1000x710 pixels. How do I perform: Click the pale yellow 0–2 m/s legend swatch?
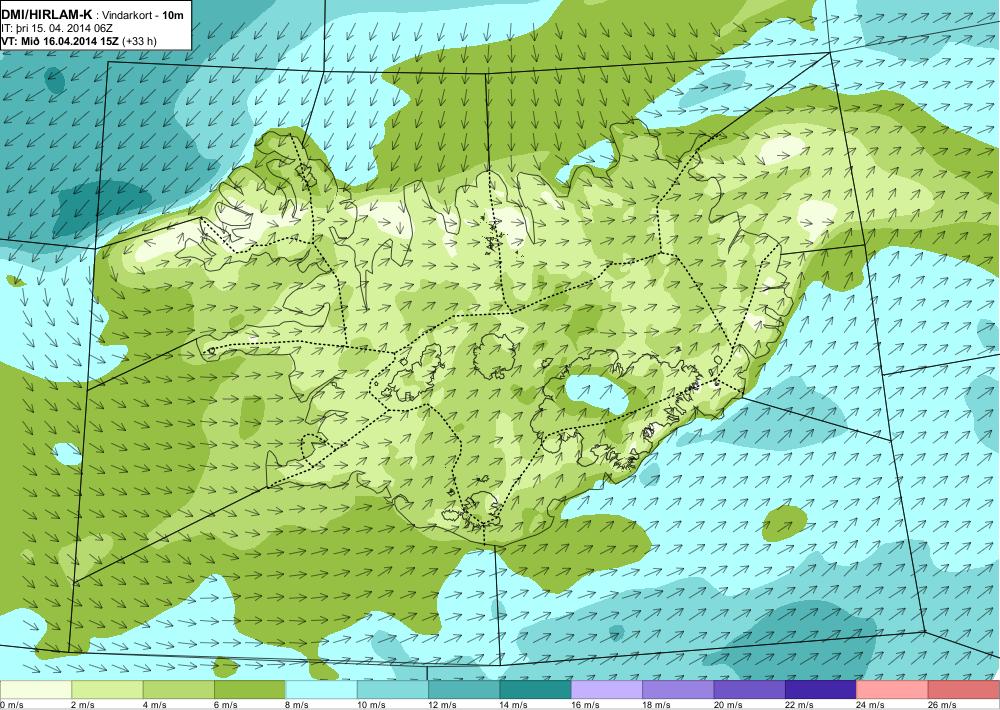pyautogui.click(x=36, y=690)
